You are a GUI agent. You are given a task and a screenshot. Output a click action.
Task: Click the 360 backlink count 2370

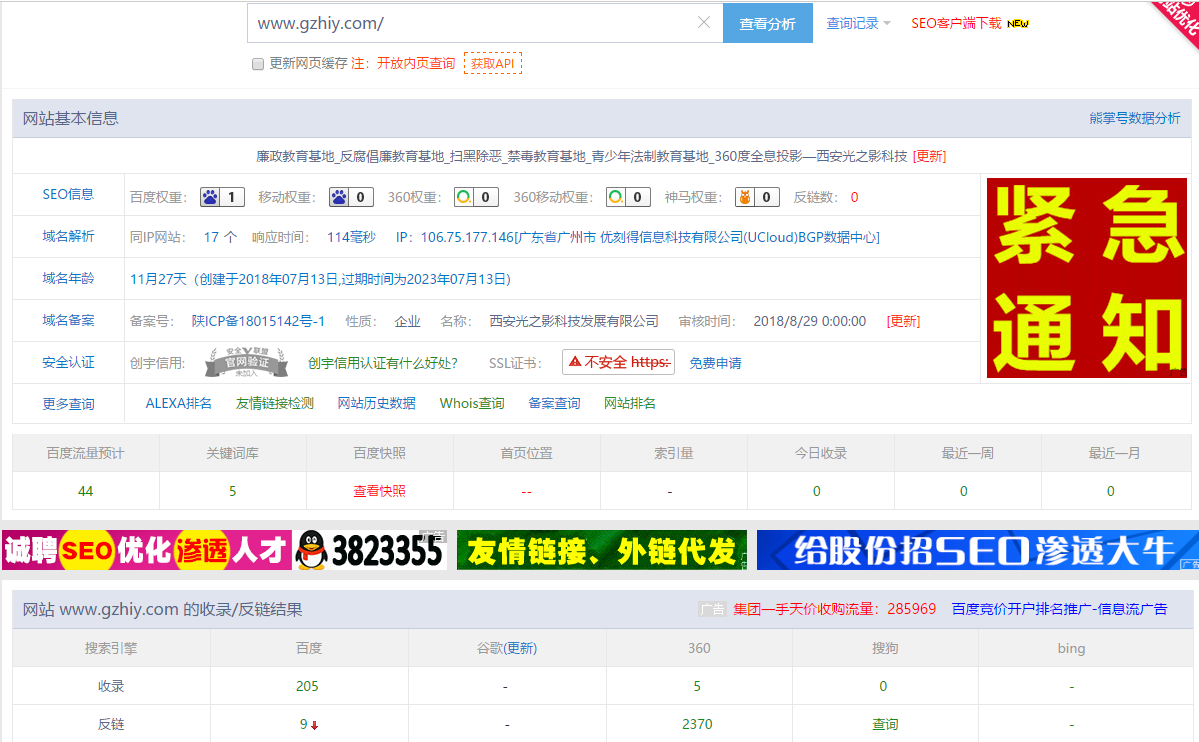point(697,724)
